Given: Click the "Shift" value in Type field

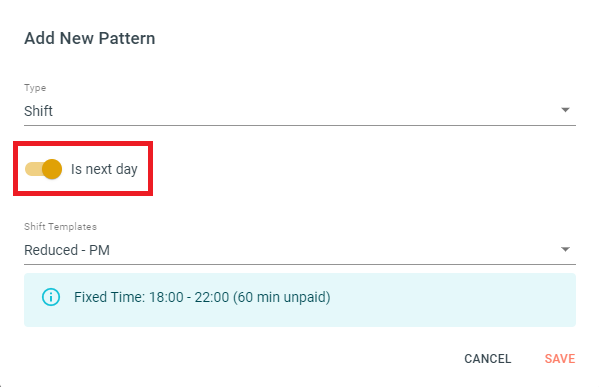Looking at the screenshot, I should (38, 111).
